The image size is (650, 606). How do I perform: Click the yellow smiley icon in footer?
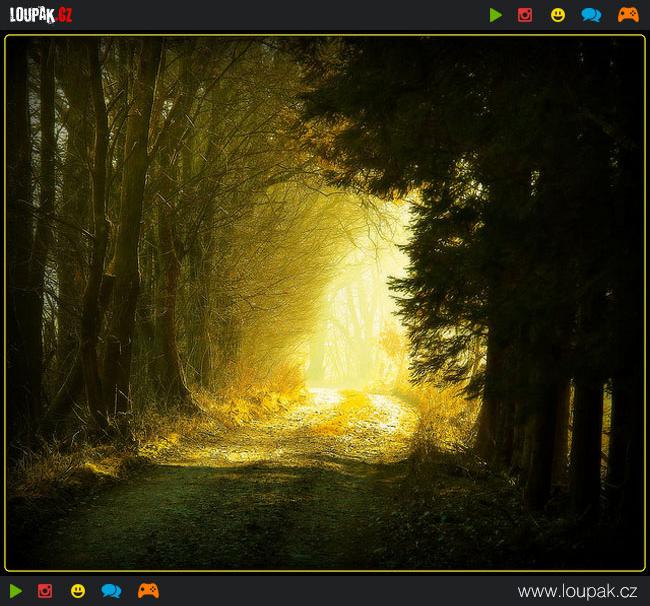click(78, 591)
